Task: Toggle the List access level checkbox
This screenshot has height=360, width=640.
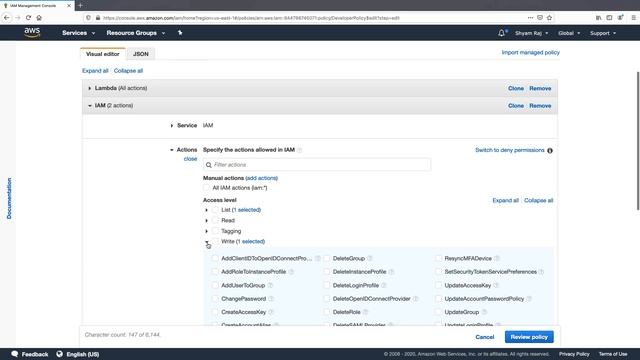Action: tap(215, 210)
